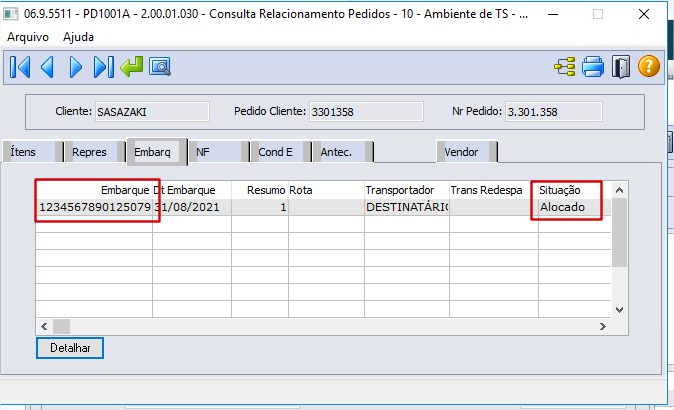Viewport: 674px width, 410px height.
Task: Click the grid scroll right arrow
Action: pos(603,327)
